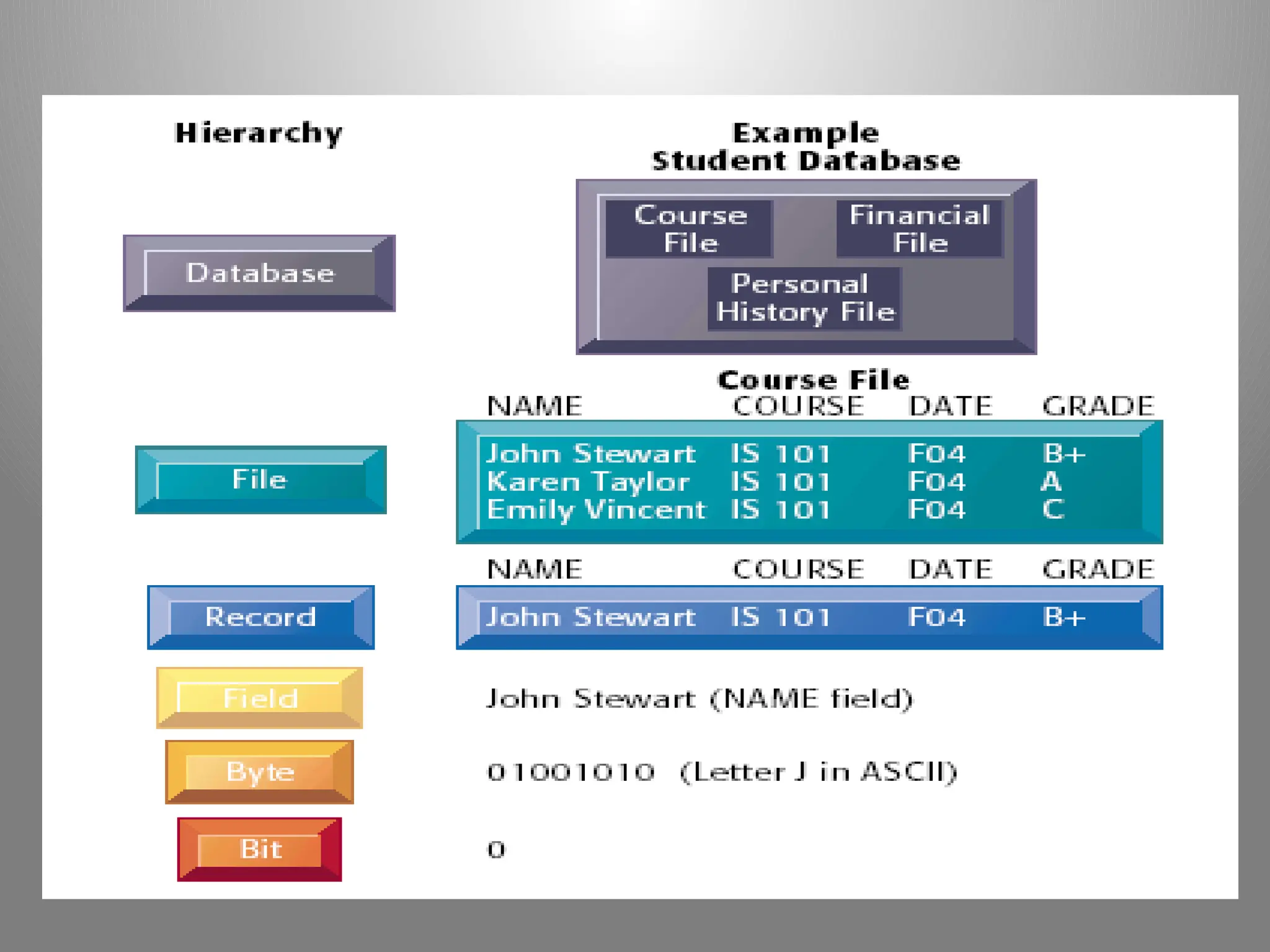This screenshot has width=1270, height=952.
Task: Select Karen Taylor row in Course File
Action: pos(588,482)
